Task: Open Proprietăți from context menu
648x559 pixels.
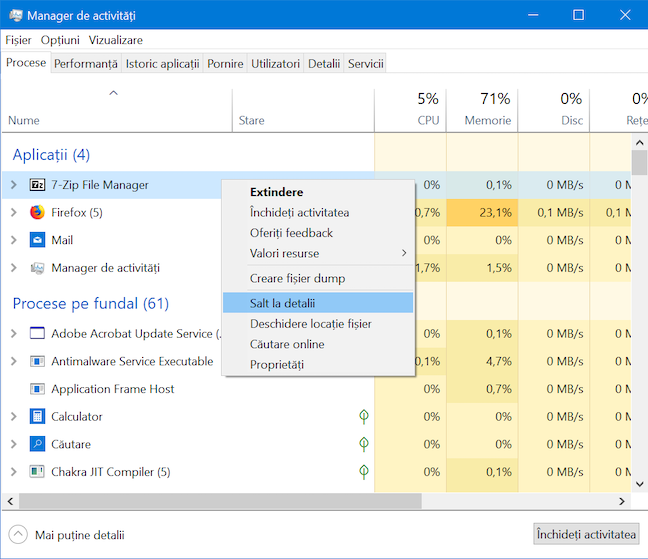Action: [318, 364]
